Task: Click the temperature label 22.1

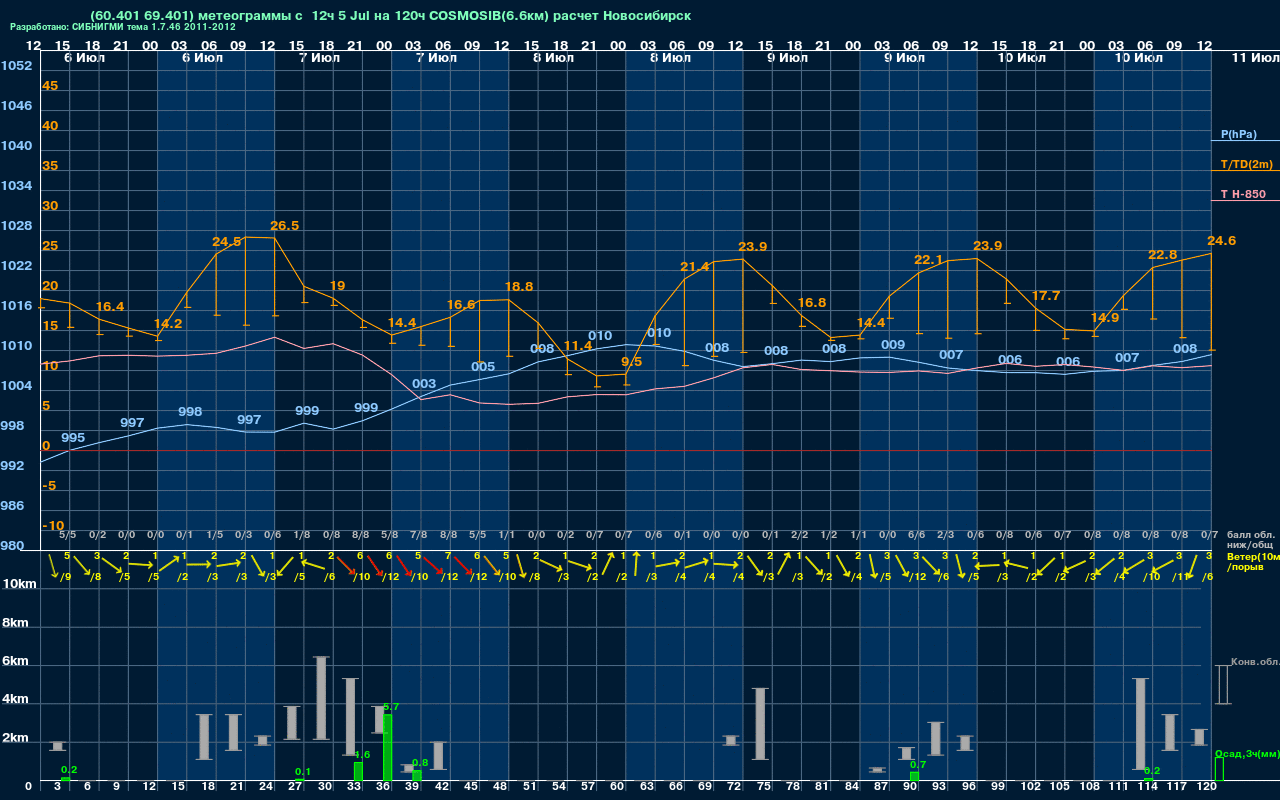Action: click(929, 260)
